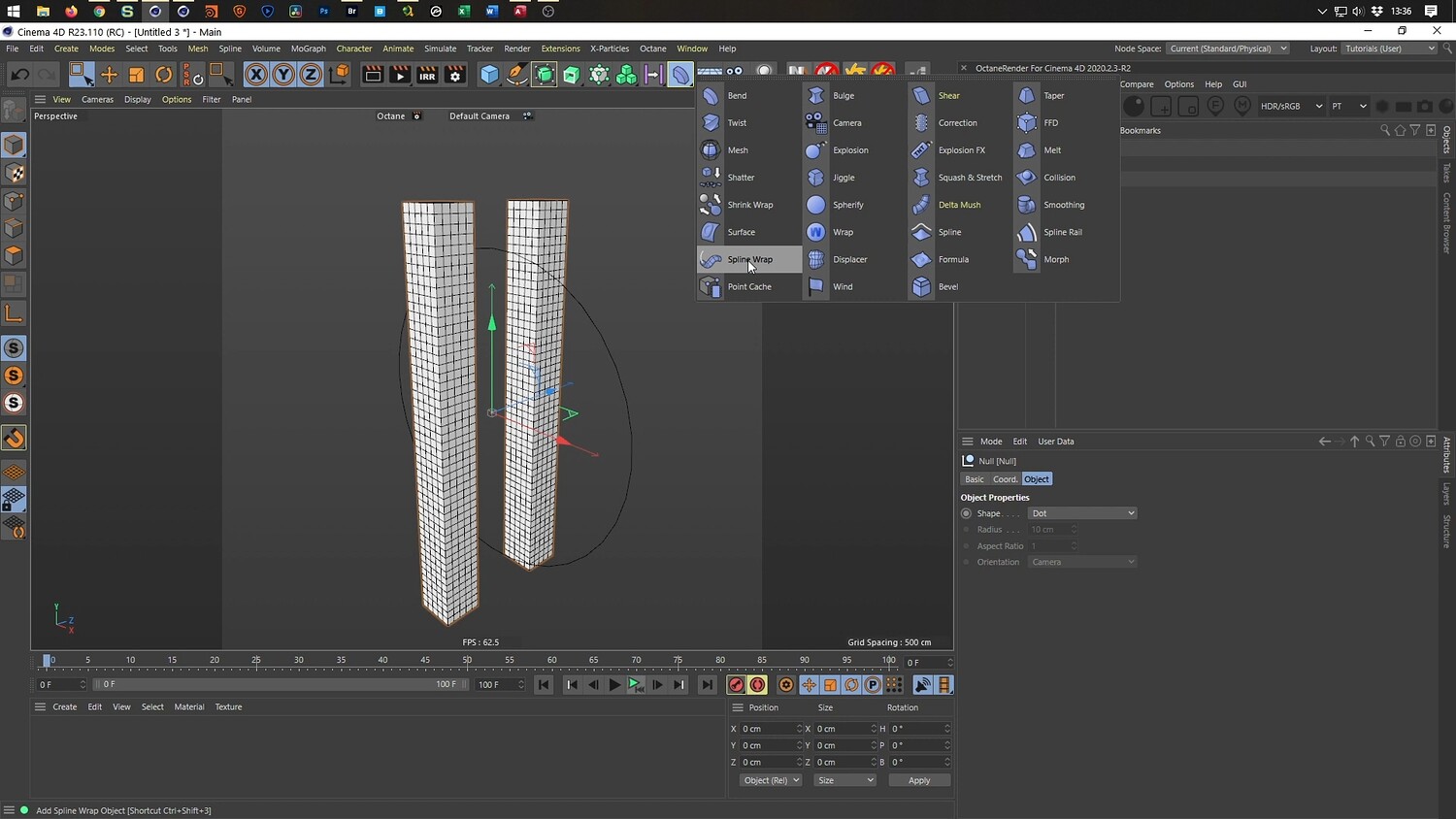
Task: Toggle X axis lock
Action: click(x=255, y=75)
